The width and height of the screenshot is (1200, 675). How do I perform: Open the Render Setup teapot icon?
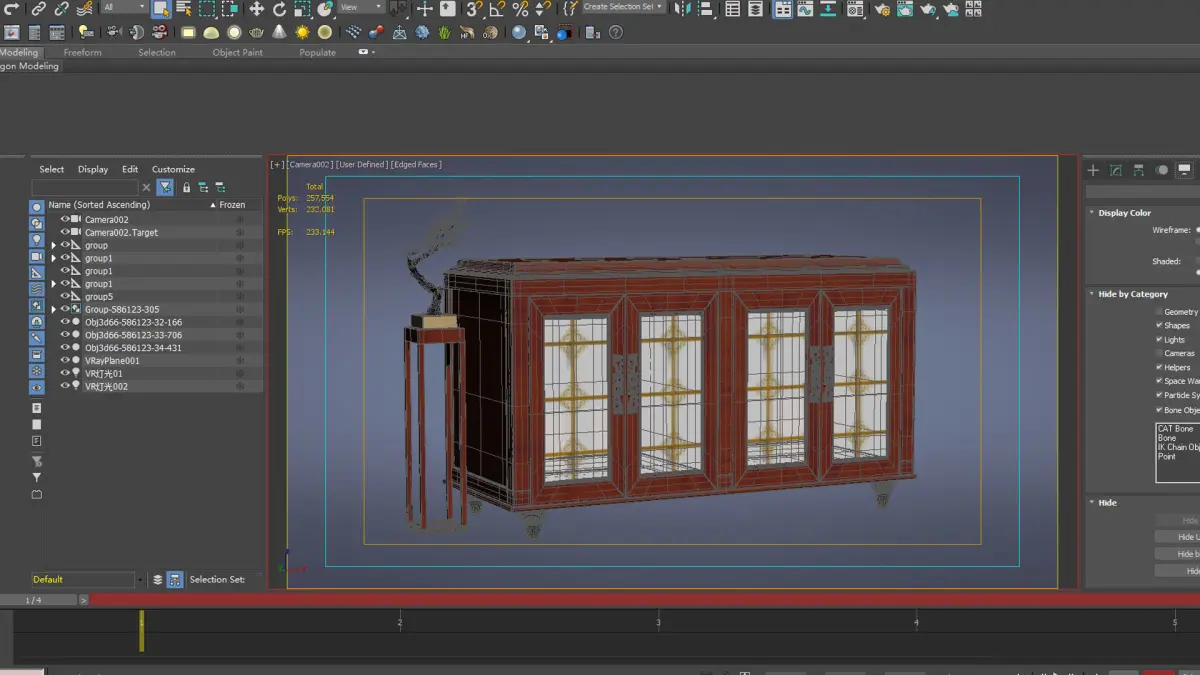tap(882, 10)
